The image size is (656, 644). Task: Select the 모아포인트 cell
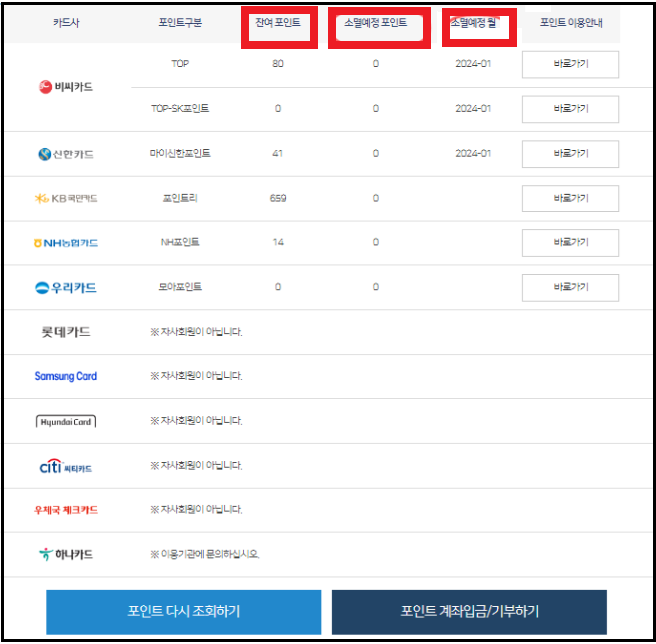(x=180, y=287)
